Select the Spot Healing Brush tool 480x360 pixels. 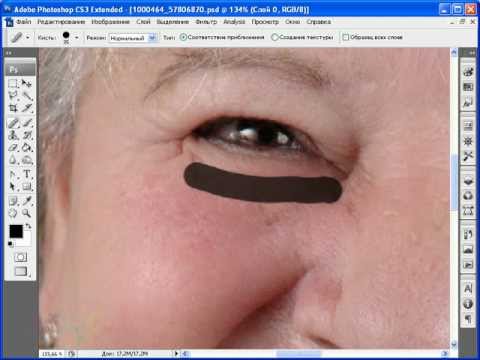[13, 123]
